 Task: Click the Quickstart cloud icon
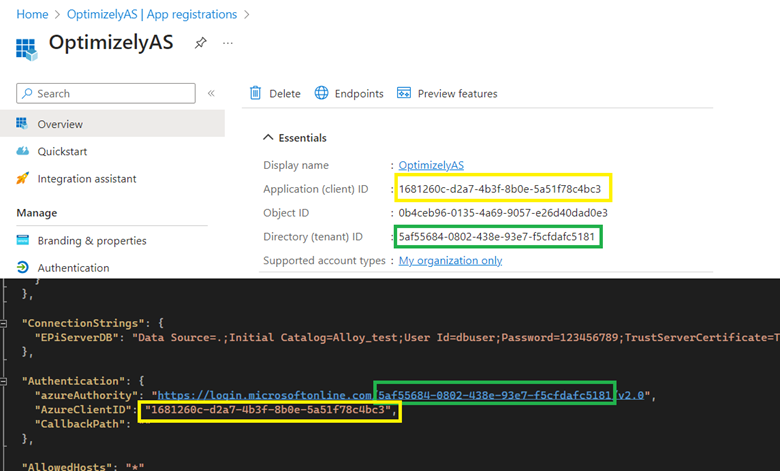23,151
